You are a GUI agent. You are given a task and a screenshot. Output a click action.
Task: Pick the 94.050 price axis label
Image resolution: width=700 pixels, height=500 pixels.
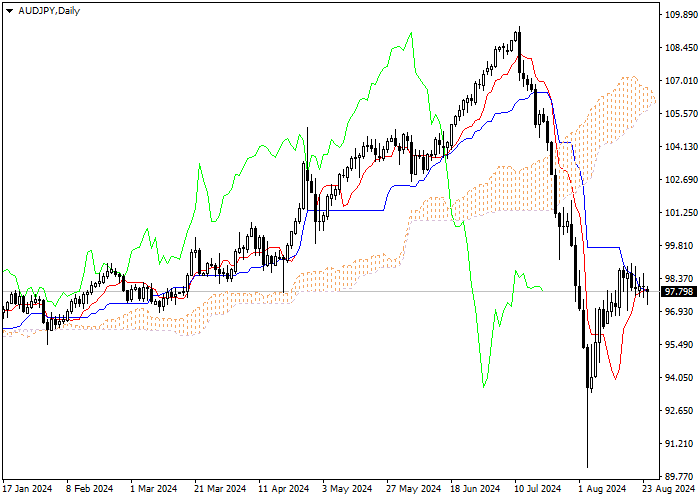679,378
